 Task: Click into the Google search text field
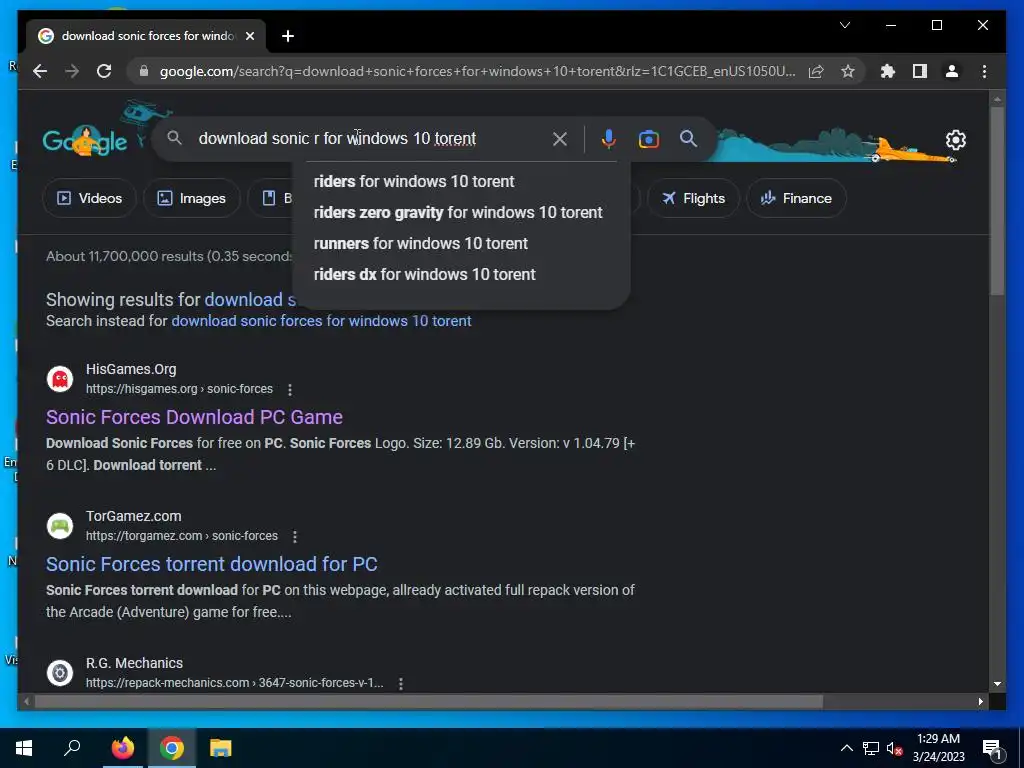pyautogui.click(x=370, y=138)
